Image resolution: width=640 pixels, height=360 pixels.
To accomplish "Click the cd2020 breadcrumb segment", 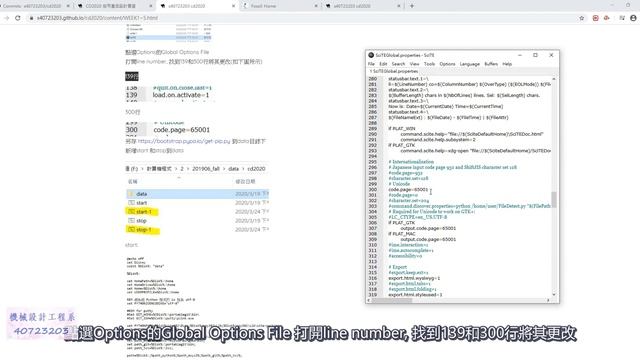I will [x=256, y=169].
